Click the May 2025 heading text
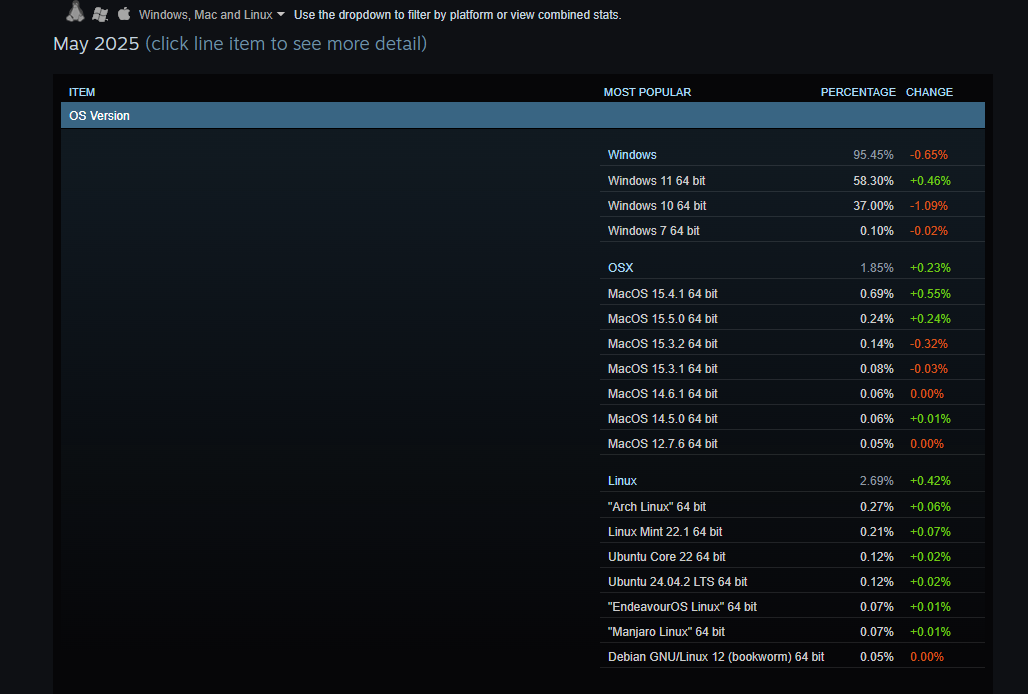Viewport: 1028px width, 694px height. tap(96, 44)
